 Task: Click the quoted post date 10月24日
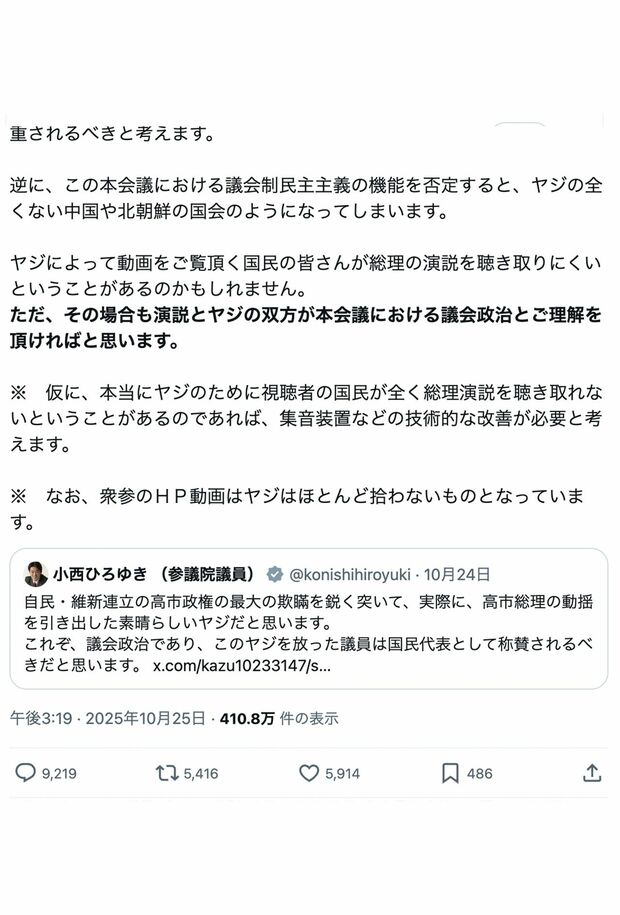point(457,574)
